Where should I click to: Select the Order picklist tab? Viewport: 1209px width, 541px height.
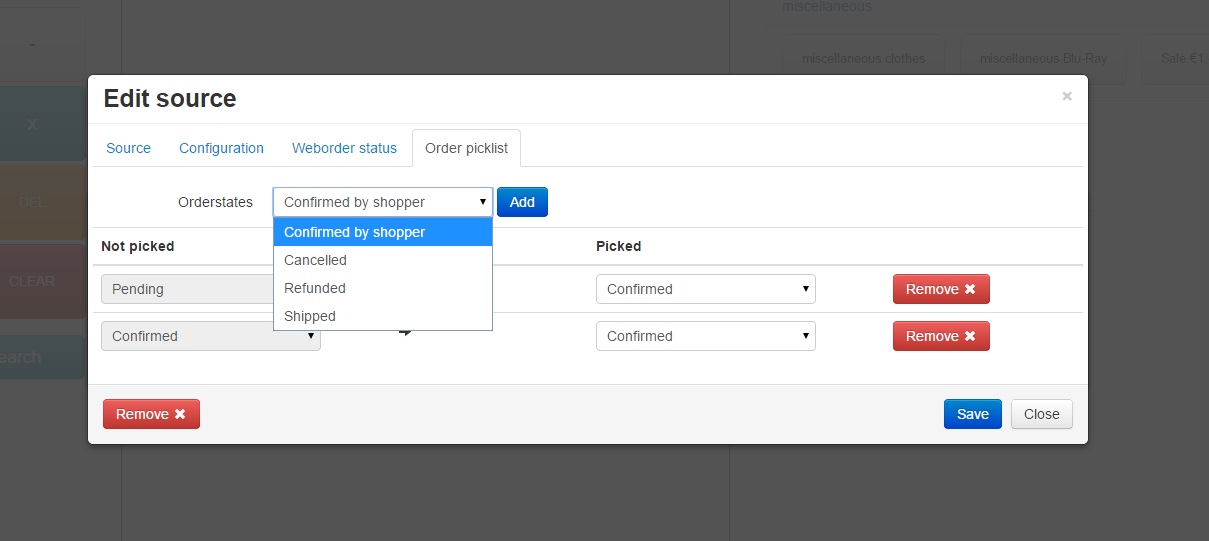[466, 148]
